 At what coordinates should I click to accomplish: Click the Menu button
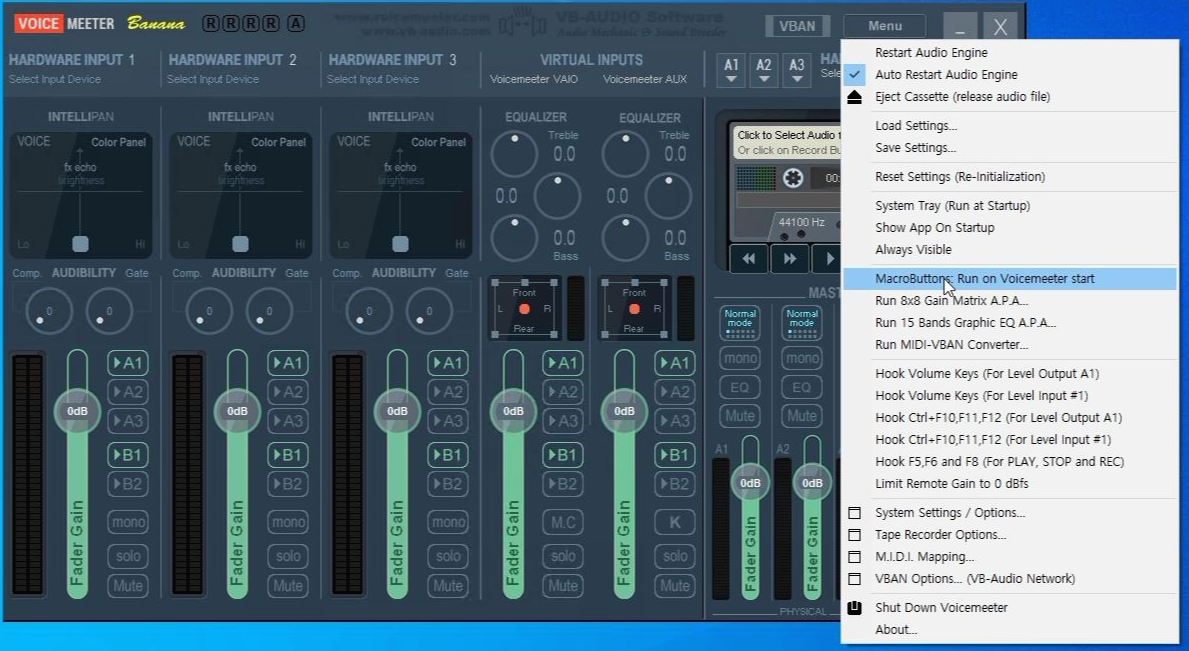[885, 27]
